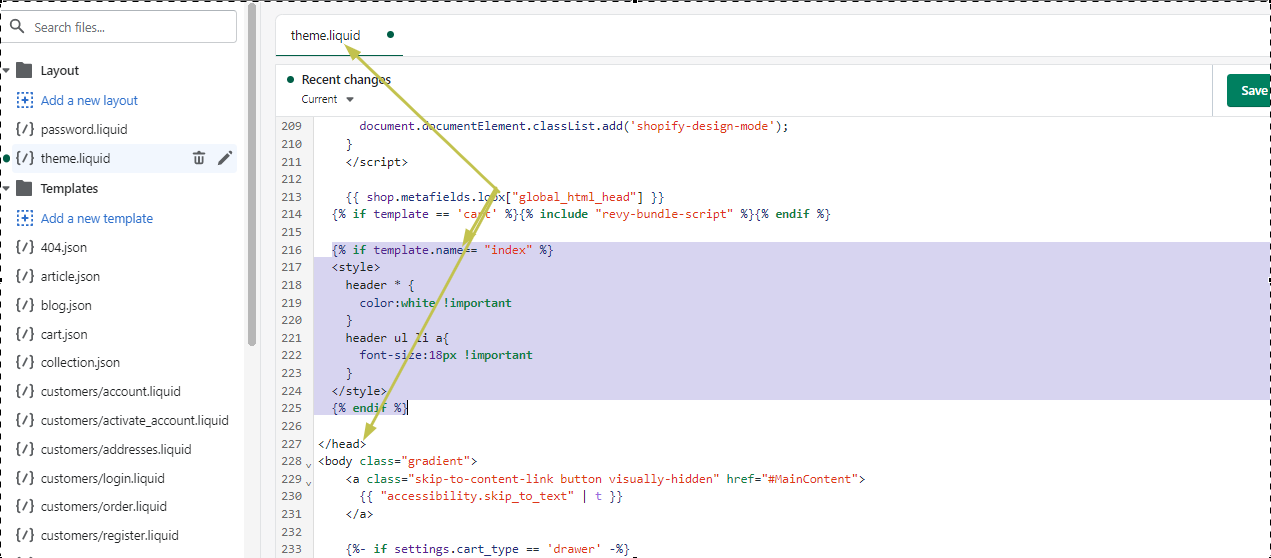Click the {% endif %} on line 225

pyautogui.click(x=369, y=408)
